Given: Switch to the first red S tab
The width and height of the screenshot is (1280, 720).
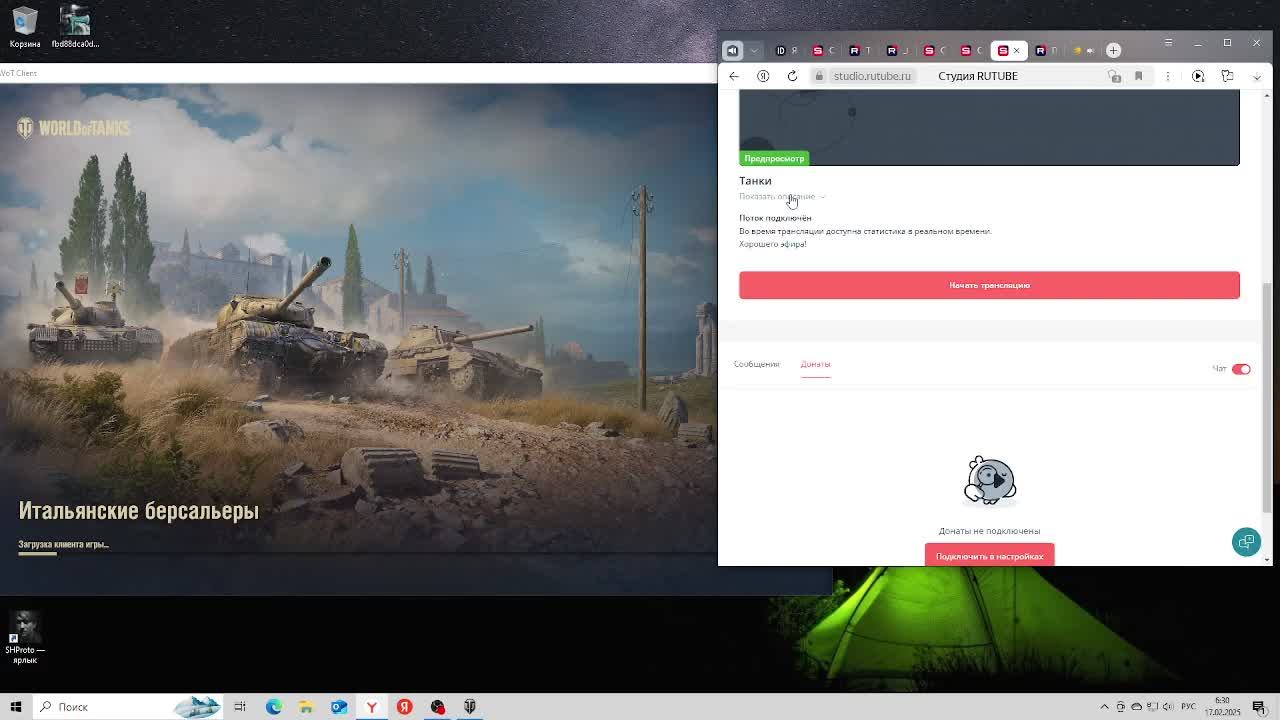Looking at the screenshot, I should click(x=823, y=50).
